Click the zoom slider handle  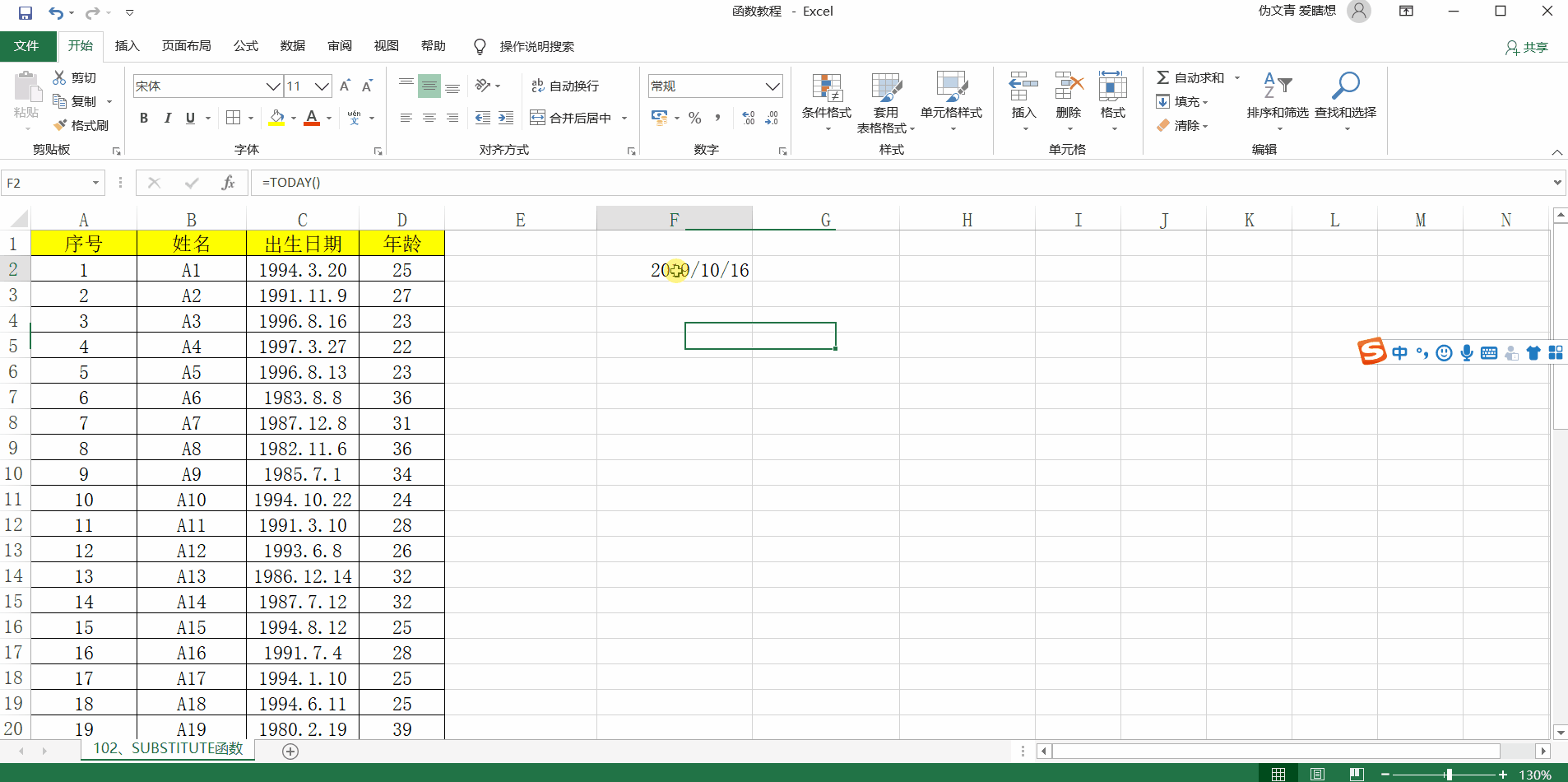click(1449, 774)
